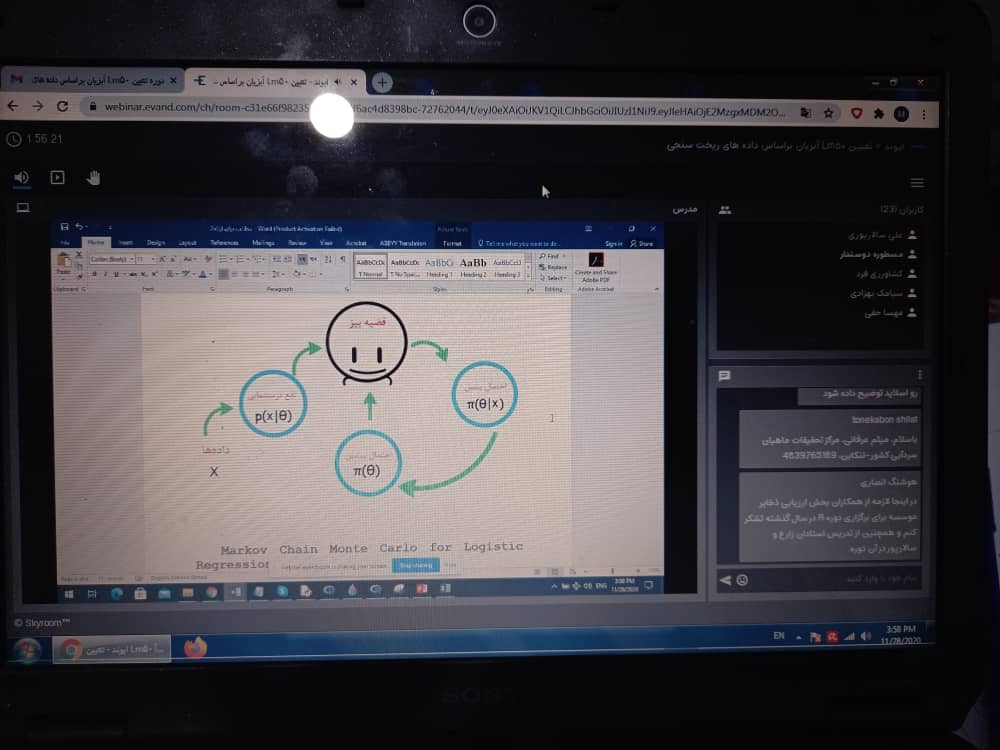
Task: Open Firefox from the Windows taskbar
Action: [195, 648]
